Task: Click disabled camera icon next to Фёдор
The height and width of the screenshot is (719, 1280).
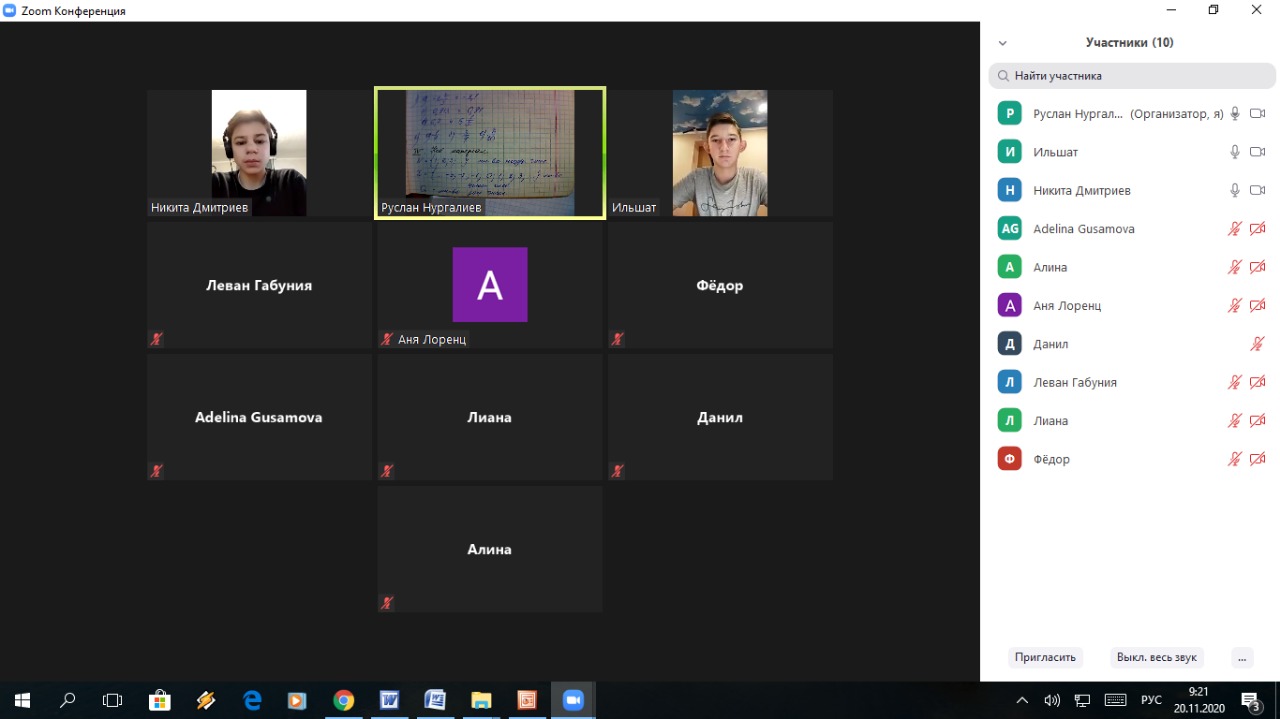Action: tap(1258, 459)
